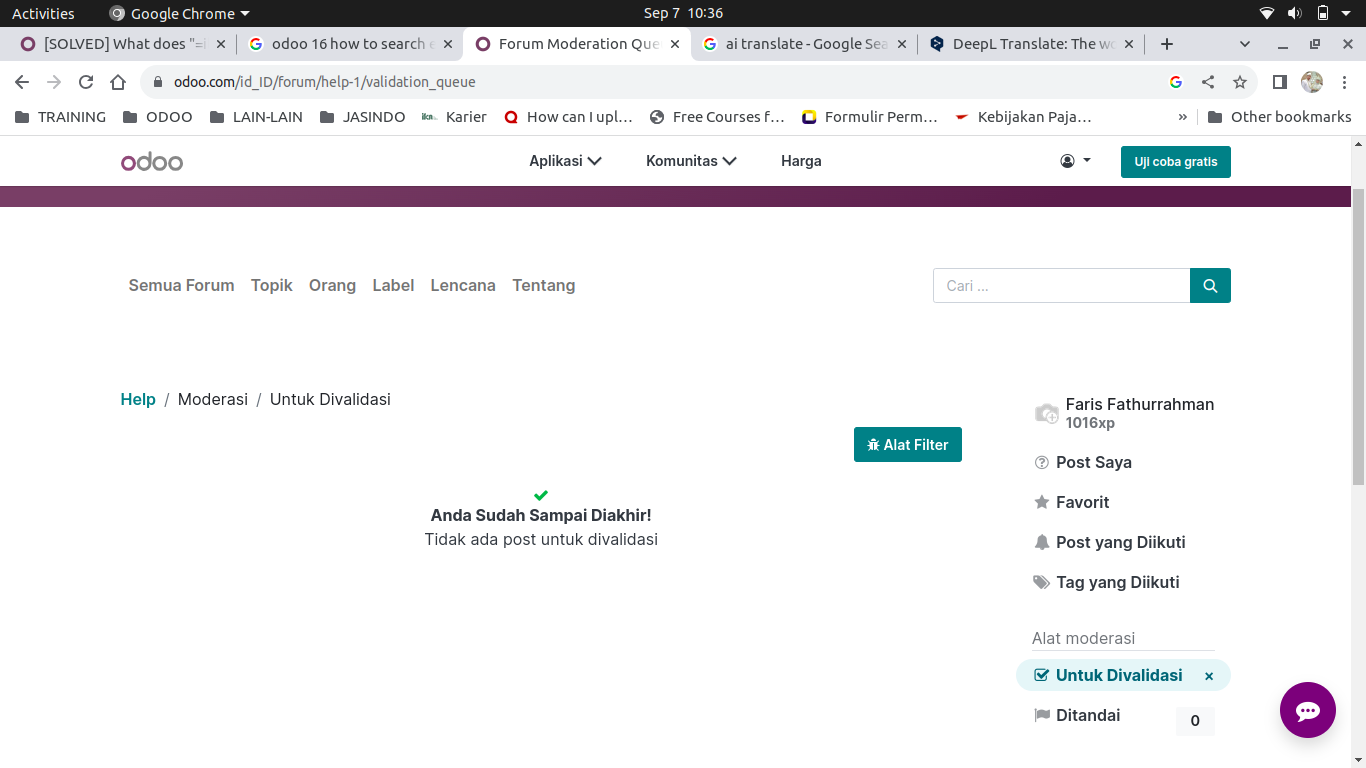Image resolution: width=1366 pixels, height=768 pixels.
Task: Switch to the DeepL Translate tab
Action: (1032, 44)
